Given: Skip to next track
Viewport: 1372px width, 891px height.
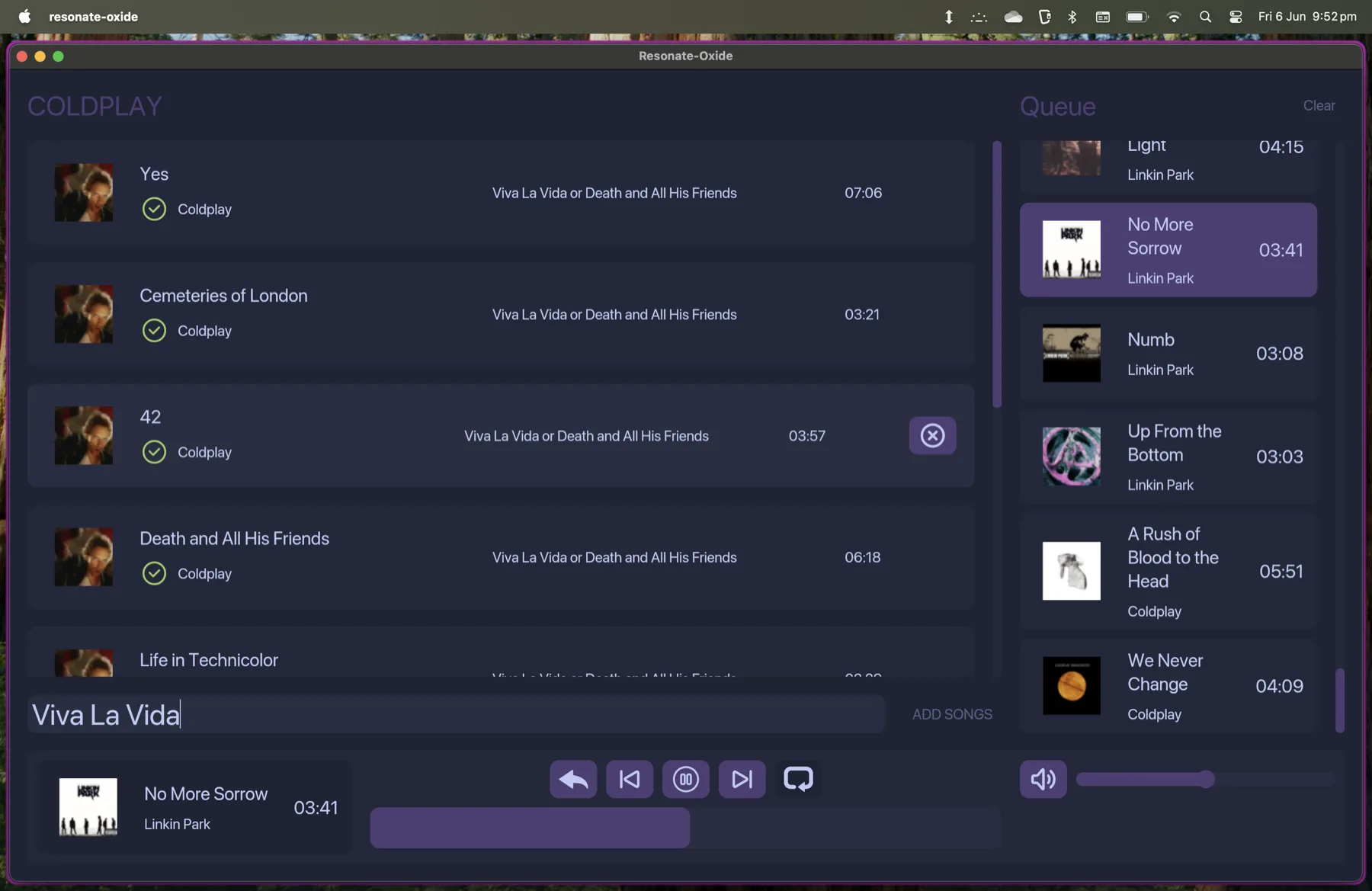Looking at the screenshot, I should point(742,779).
